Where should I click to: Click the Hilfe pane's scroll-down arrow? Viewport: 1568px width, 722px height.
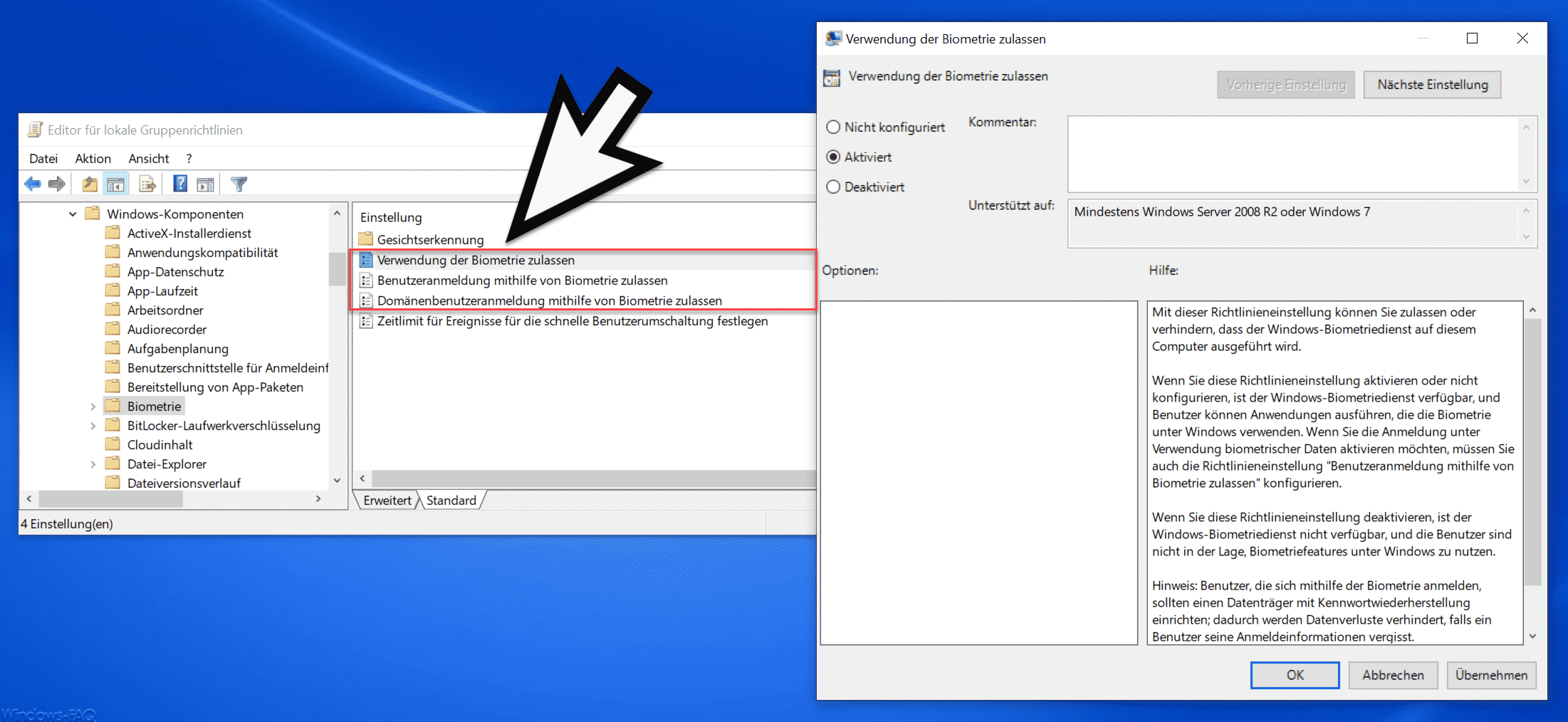point(1532,637)
